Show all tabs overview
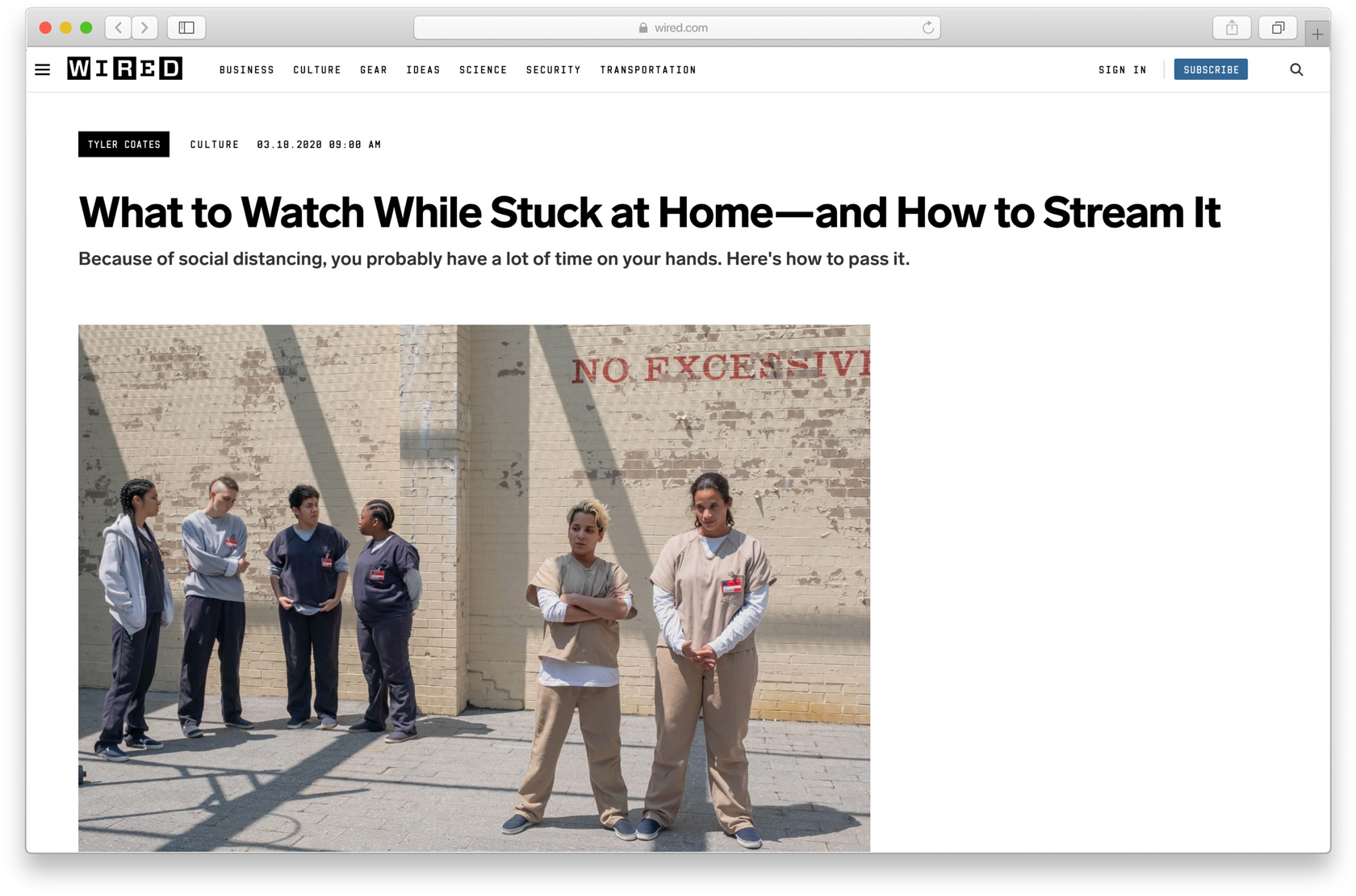 [1278, 27]
